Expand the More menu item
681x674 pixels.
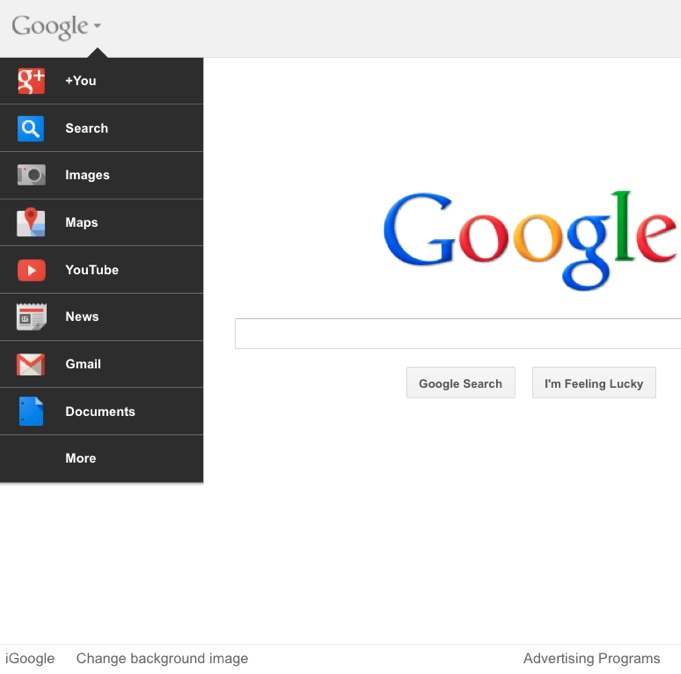coord(101,459)
